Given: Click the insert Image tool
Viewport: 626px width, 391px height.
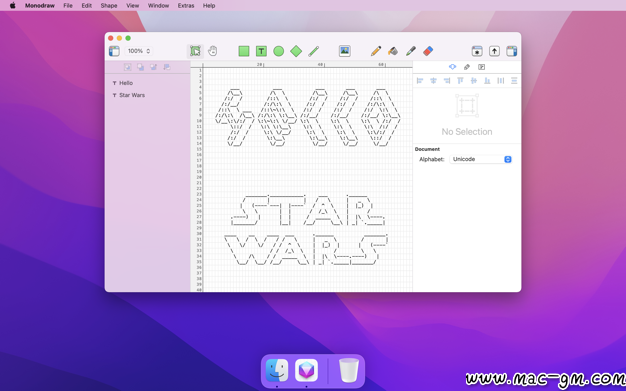Looking at the screenshot, I should click(x=345, y=51).
